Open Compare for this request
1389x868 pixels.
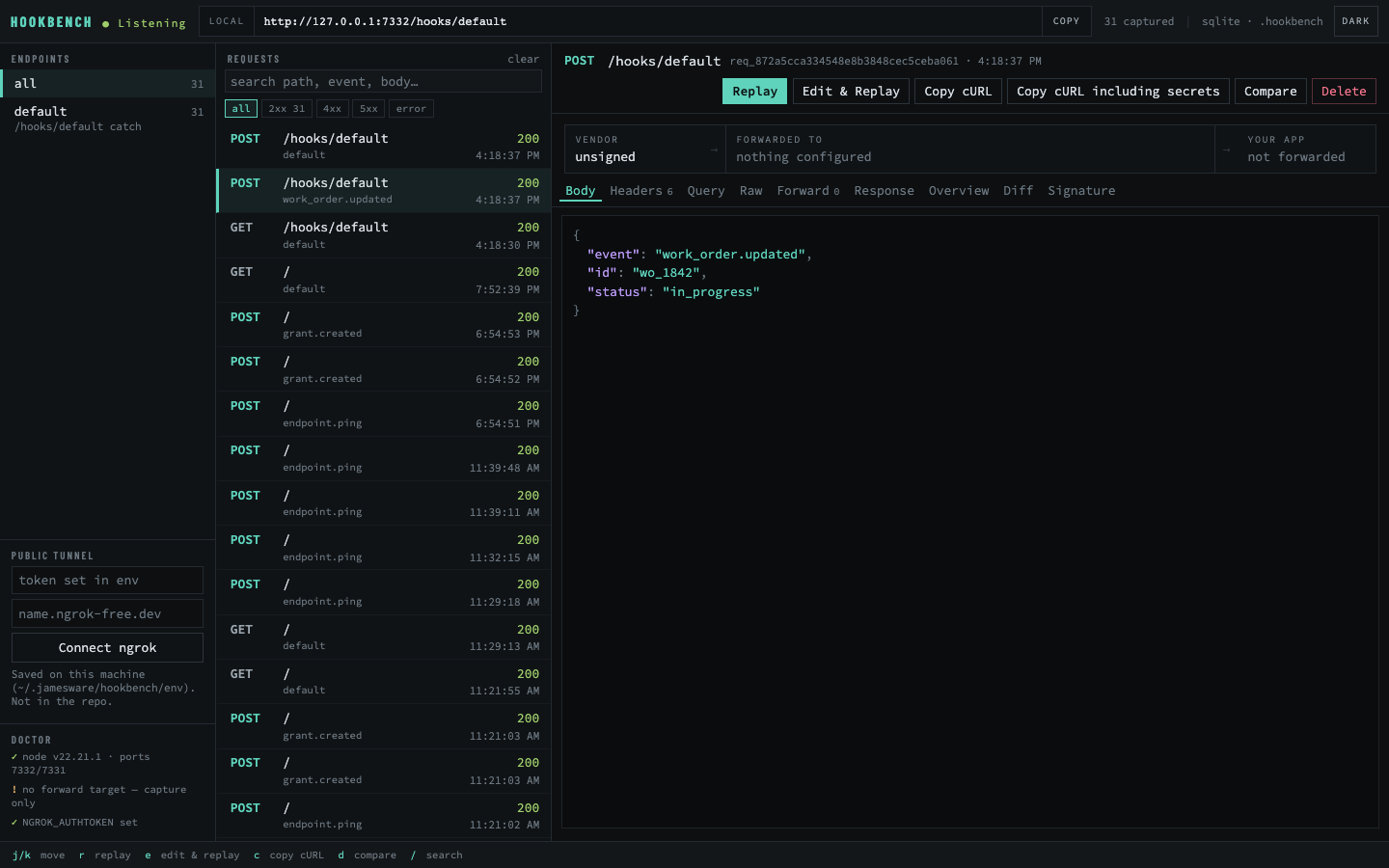1270,92
